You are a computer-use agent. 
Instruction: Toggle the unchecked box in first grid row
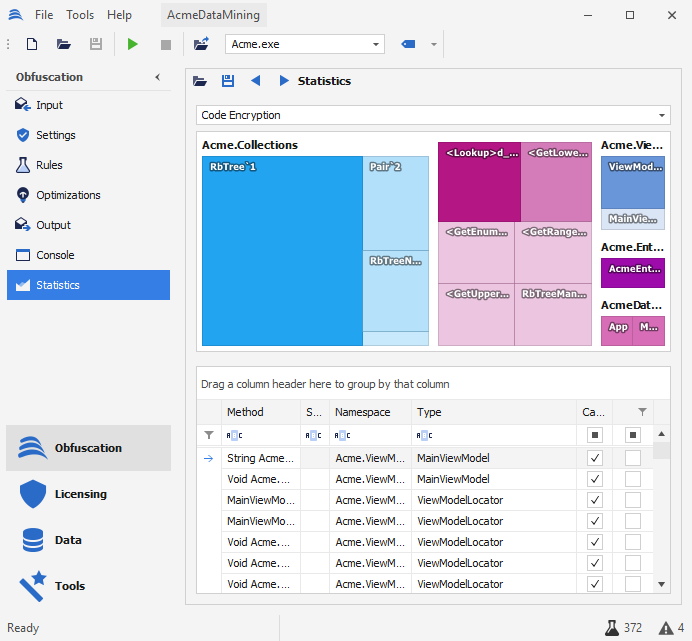pos(633,458)
